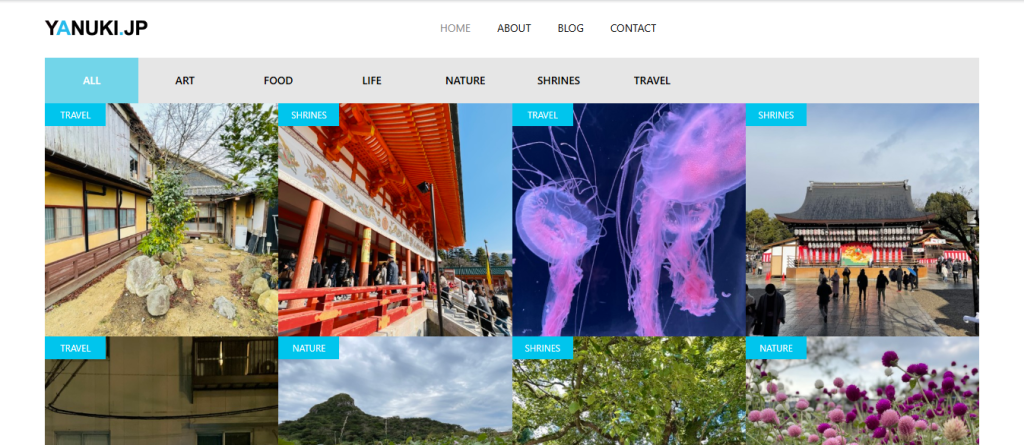The height and width of the screenshot is (445, 1024).
Task: Show only LIFE category posts
Action: tap(371, 81)
